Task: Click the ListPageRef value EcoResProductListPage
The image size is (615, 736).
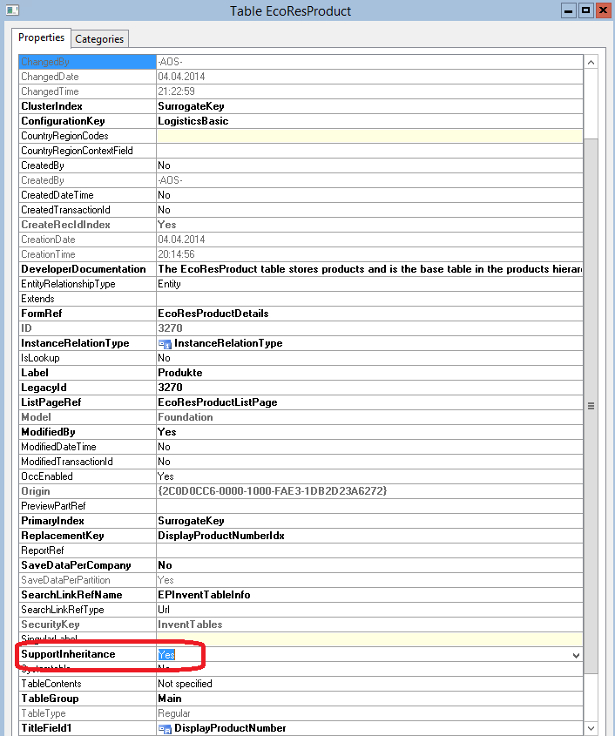Action: (217, 402)
